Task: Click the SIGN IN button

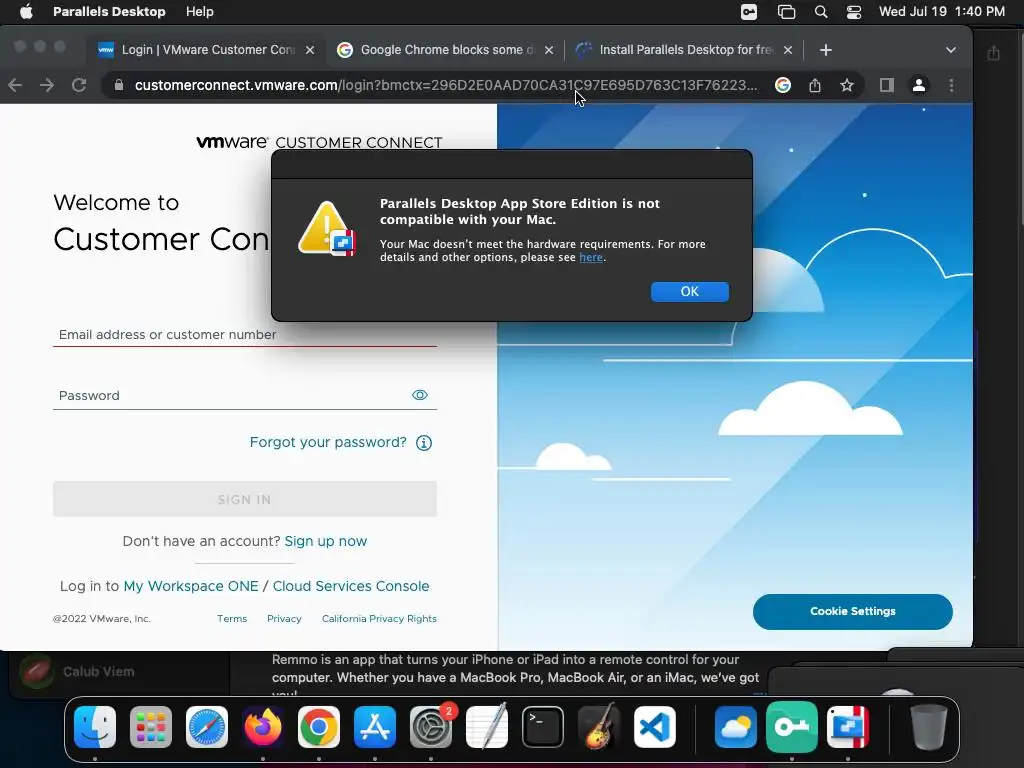Action: [x=245, y=499]
